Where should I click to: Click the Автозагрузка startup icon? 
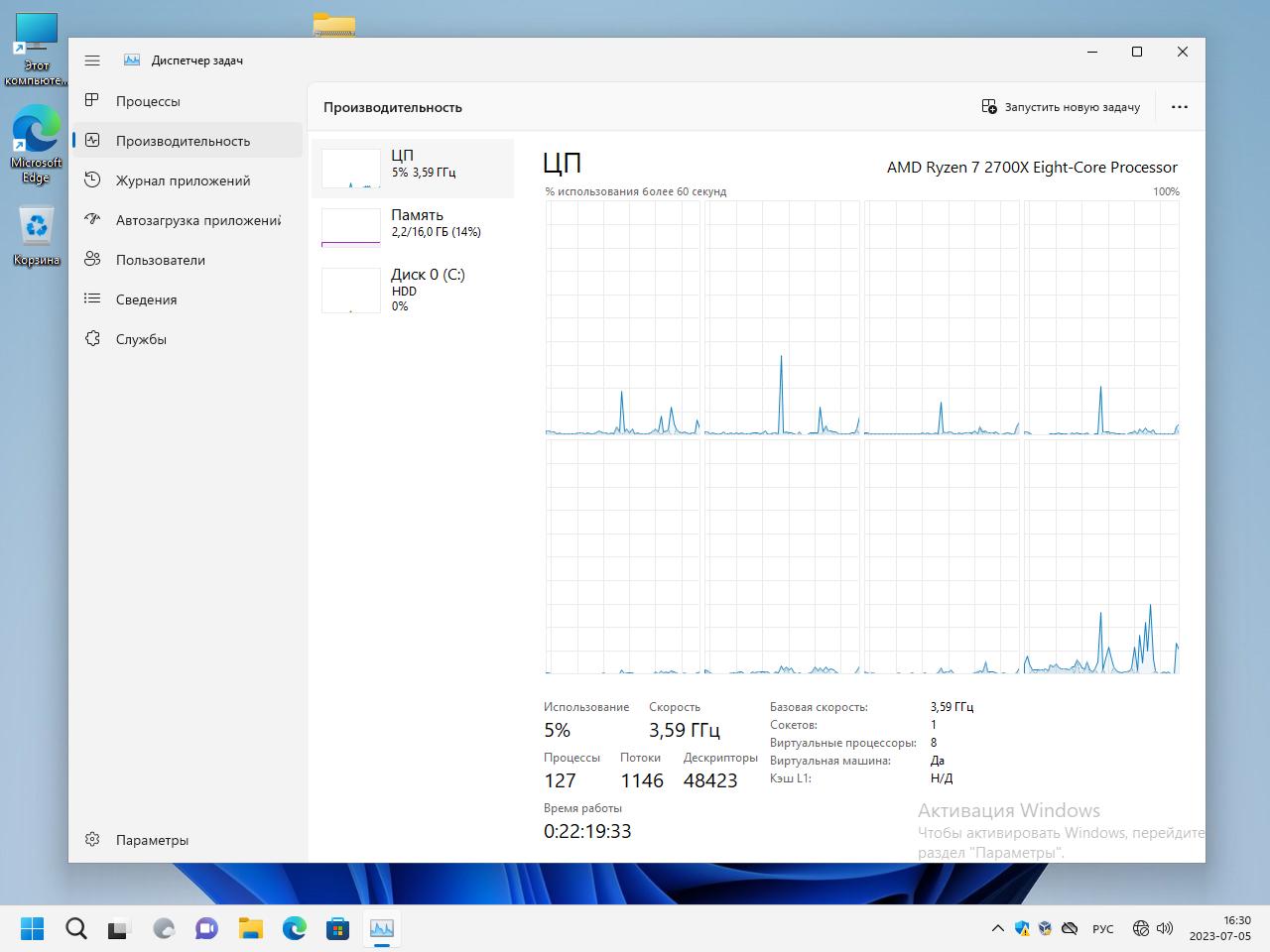92,219
